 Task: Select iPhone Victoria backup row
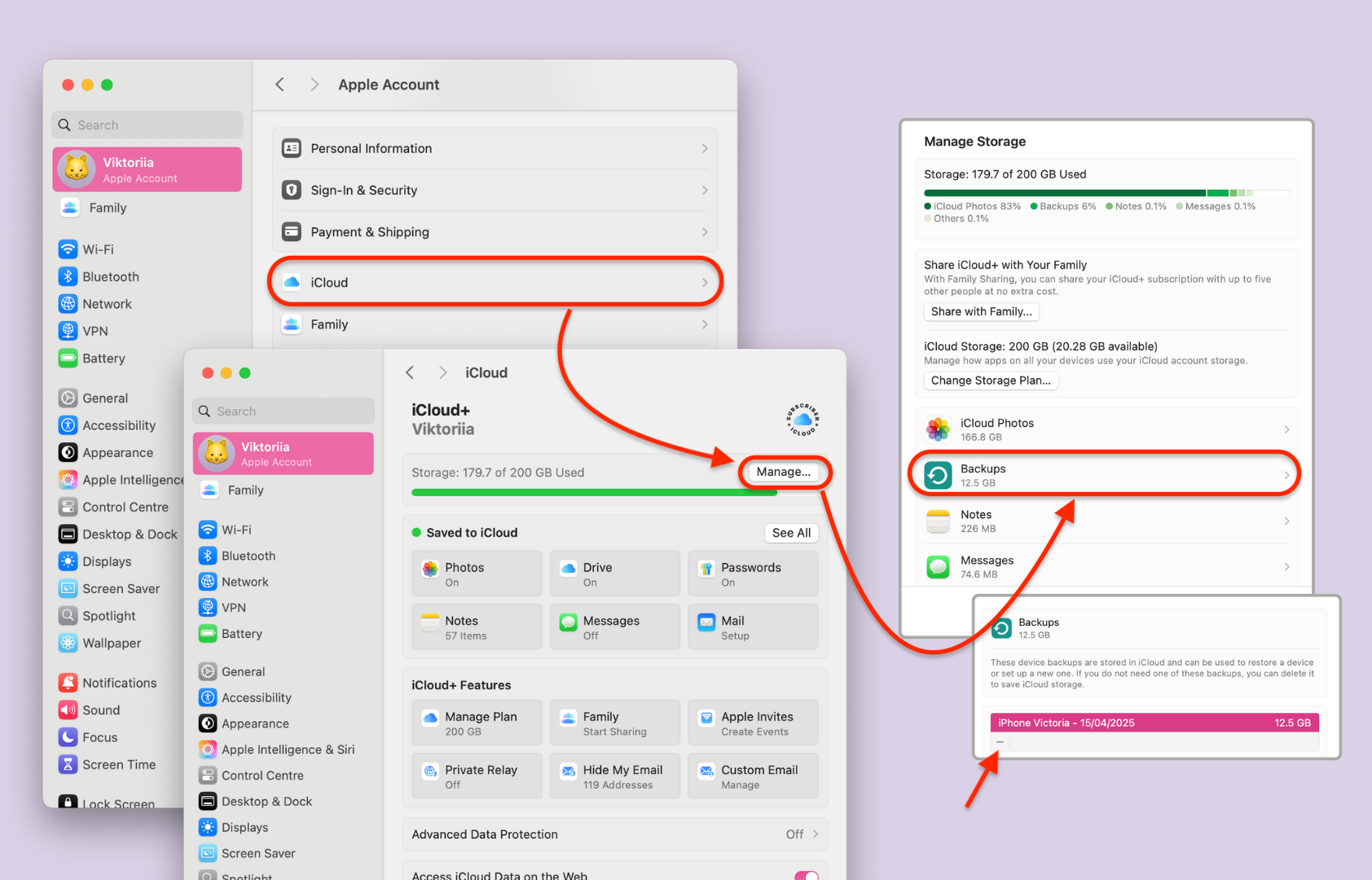pos(1154,723)
